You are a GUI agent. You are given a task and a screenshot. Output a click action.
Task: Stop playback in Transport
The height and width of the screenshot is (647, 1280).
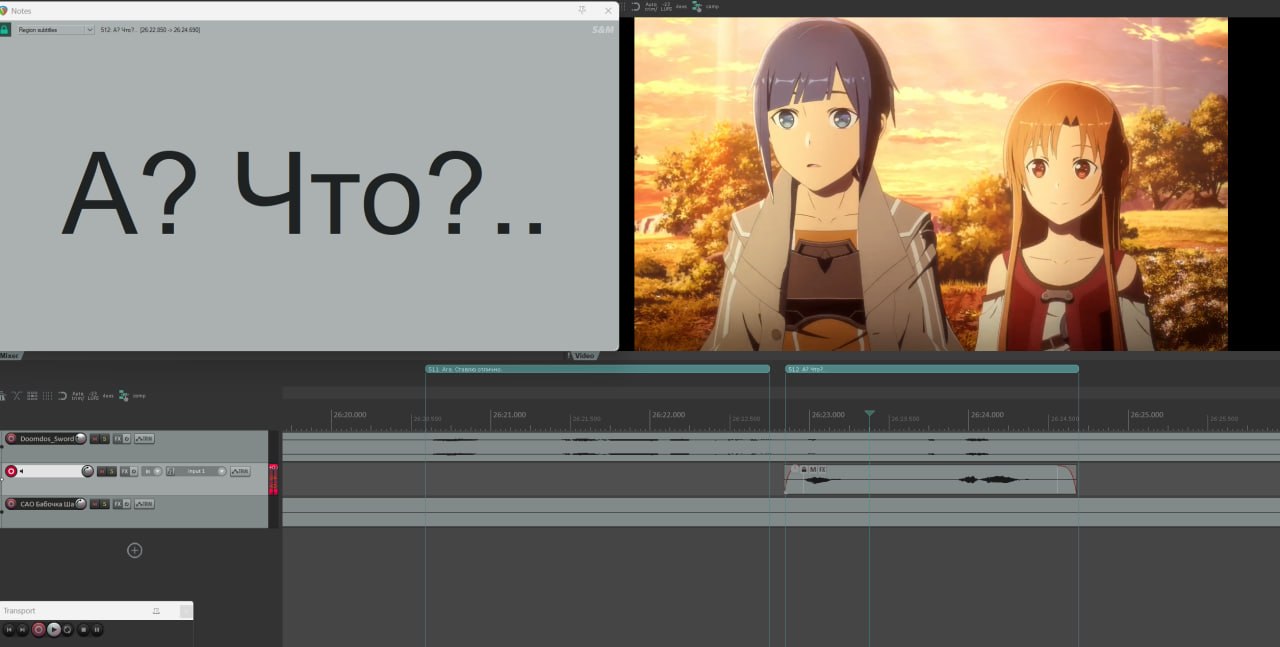[x=84, y=630]
